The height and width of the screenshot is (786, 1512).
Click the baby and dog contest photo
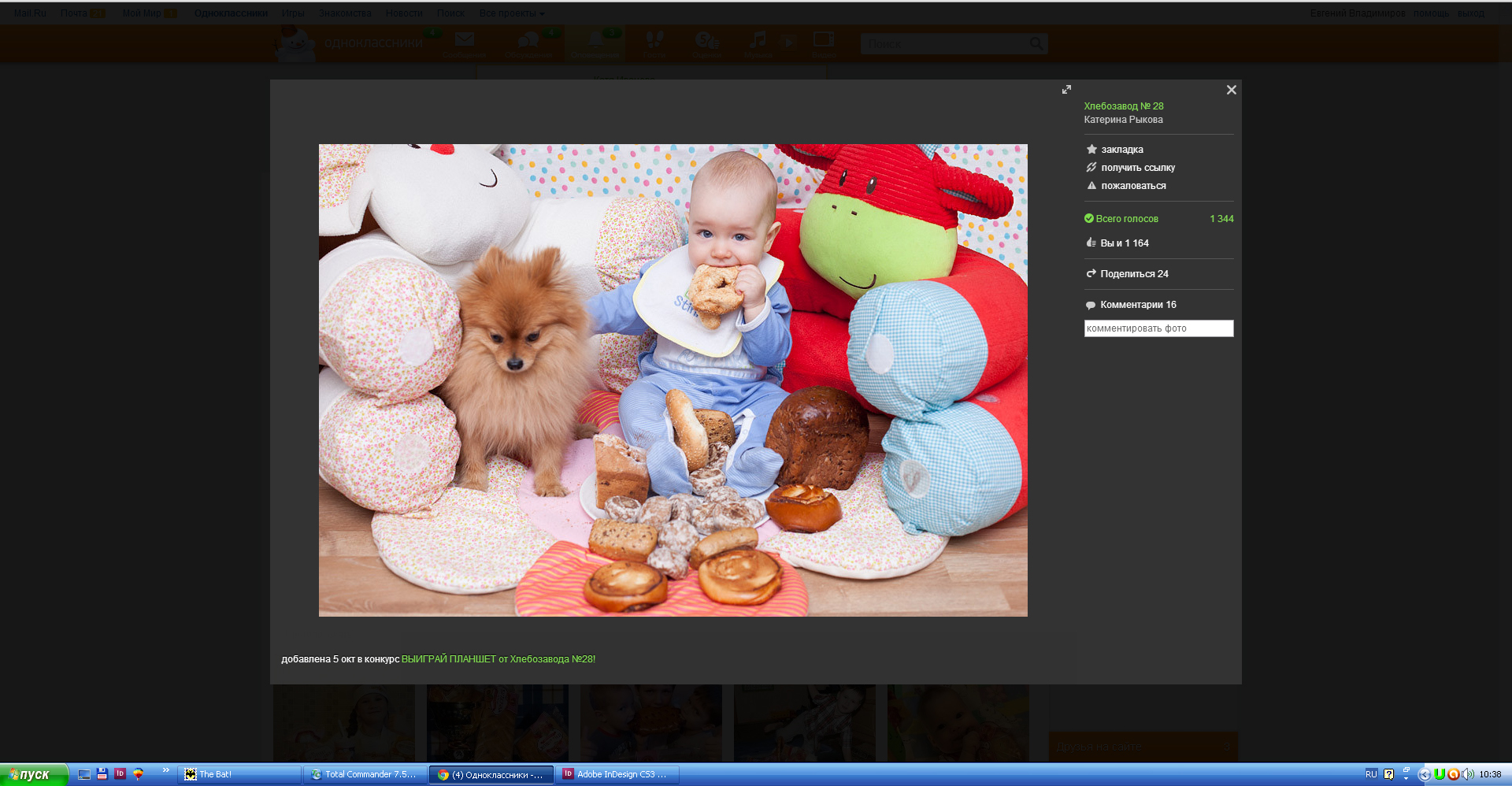point(673,380)
